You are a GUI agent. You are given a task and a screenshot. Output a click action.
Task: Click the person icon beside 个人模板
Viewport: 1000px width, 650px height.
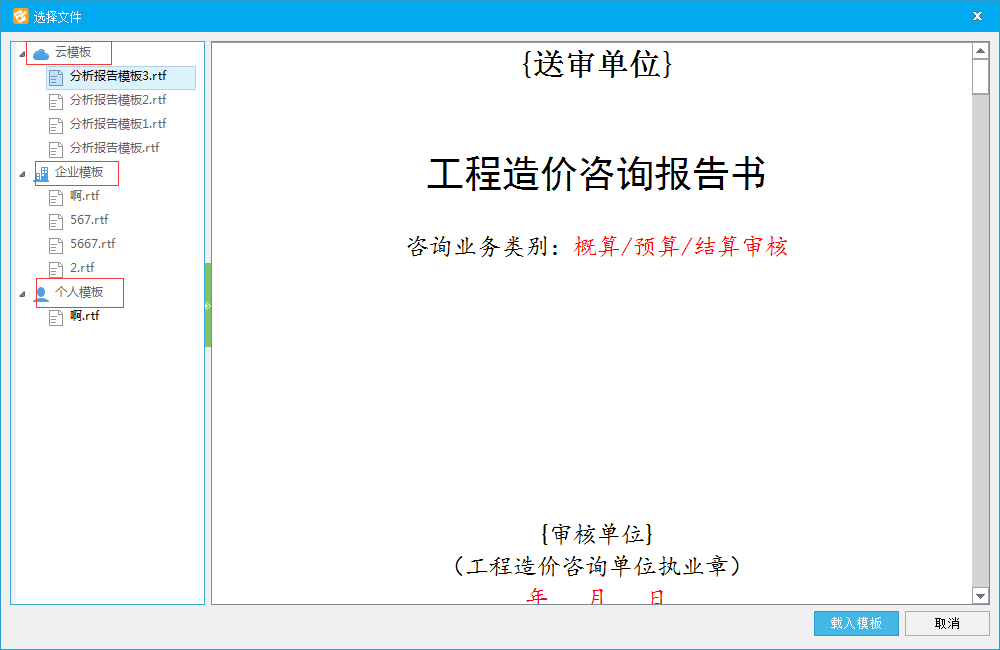point(42,294)
